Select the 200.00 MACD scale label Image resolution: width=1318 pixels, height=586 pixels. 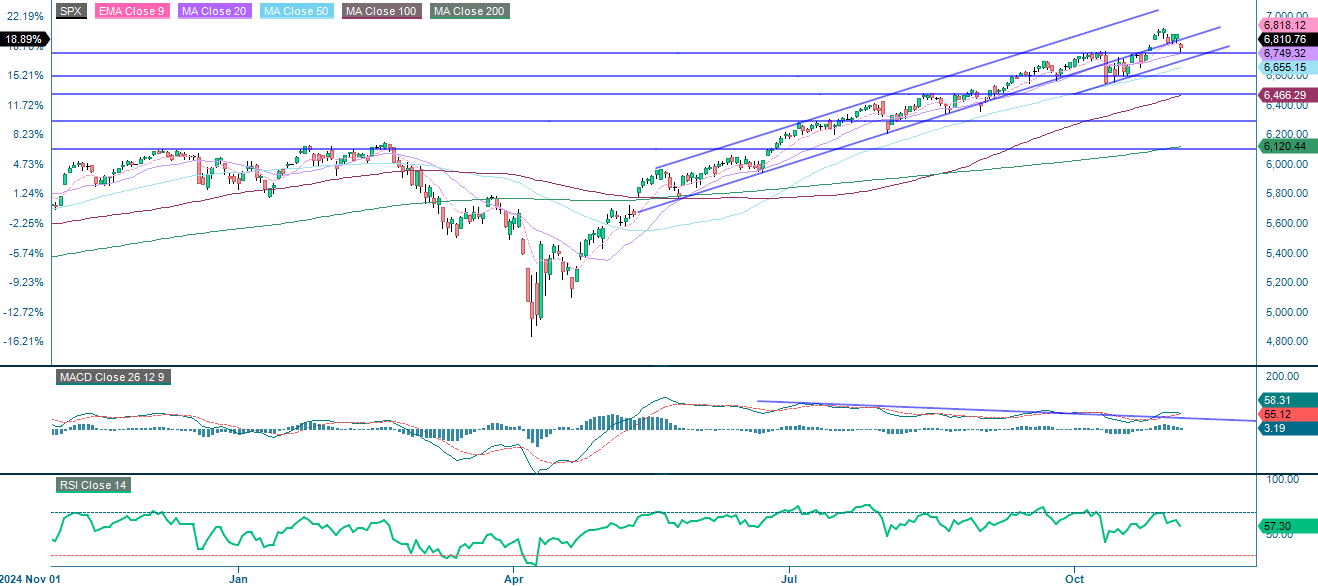pyautogui.click(x=1281, y=376)
